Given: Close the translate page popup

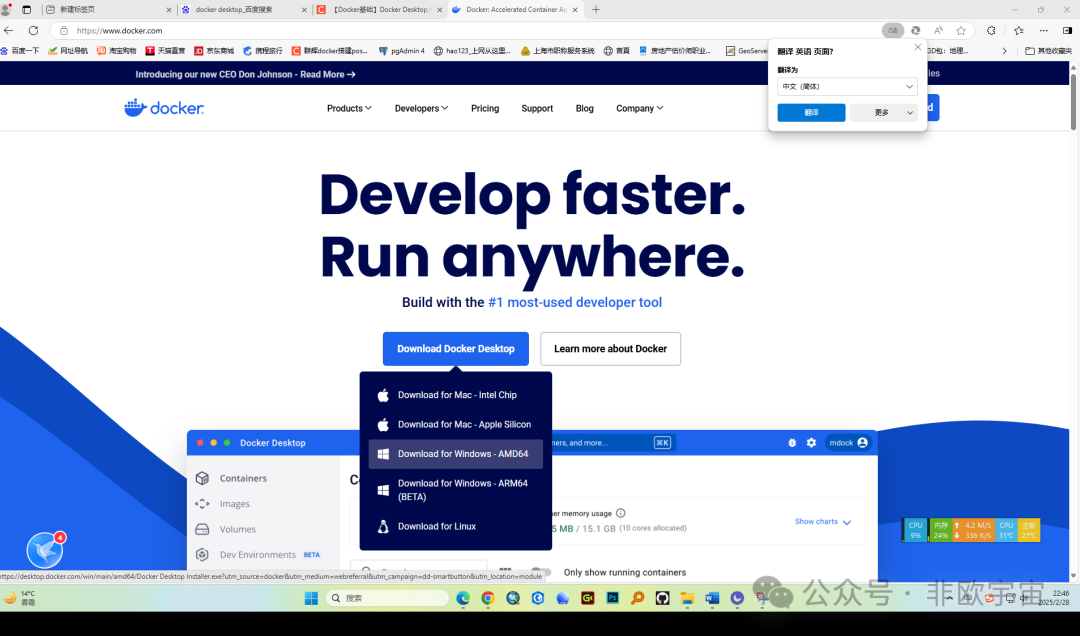Looking at the screenshot, I should pyautogui.click(x=917, y=47).
